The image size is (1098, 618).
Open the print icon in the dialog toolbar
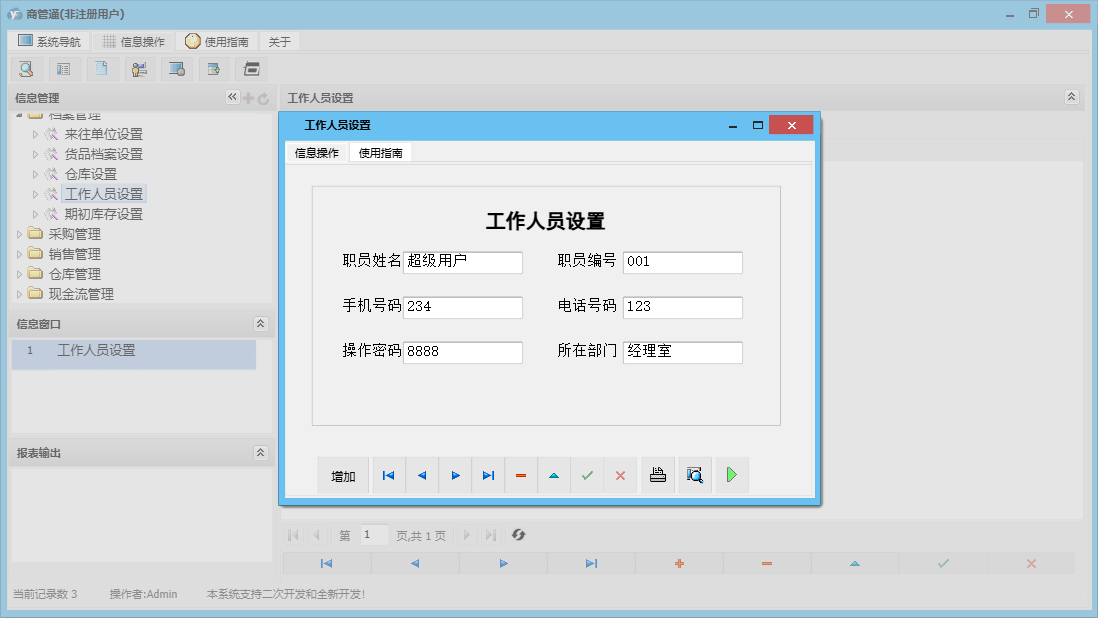658,475
